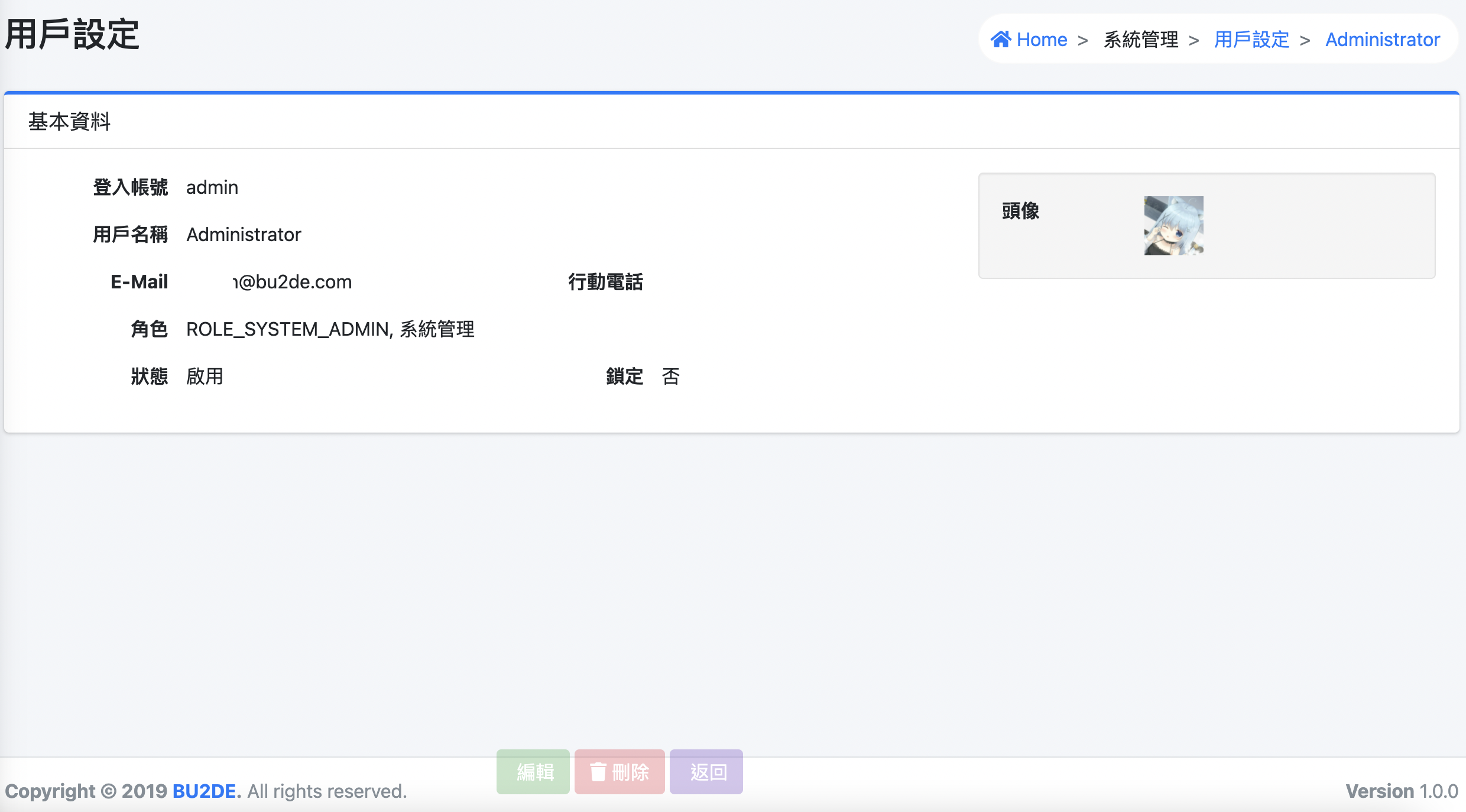Click the Home house icon in breadcrumb
Viewport: 1466px width, 812px height.
tap(1001, 39)
